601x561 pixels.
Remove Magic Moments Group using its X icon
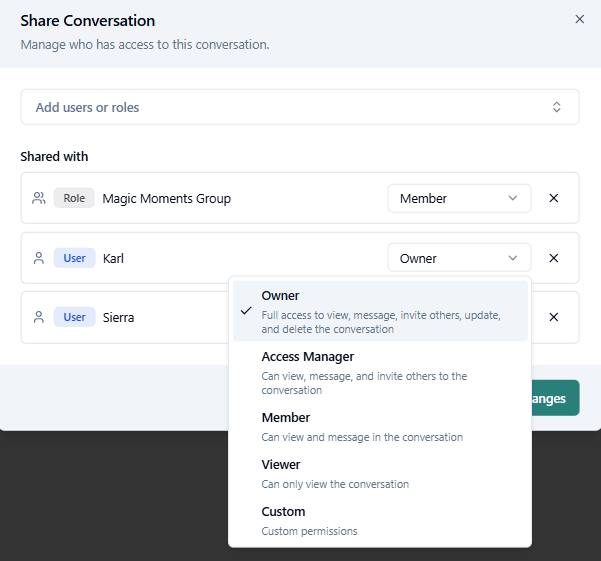click(x=553, y=198)
